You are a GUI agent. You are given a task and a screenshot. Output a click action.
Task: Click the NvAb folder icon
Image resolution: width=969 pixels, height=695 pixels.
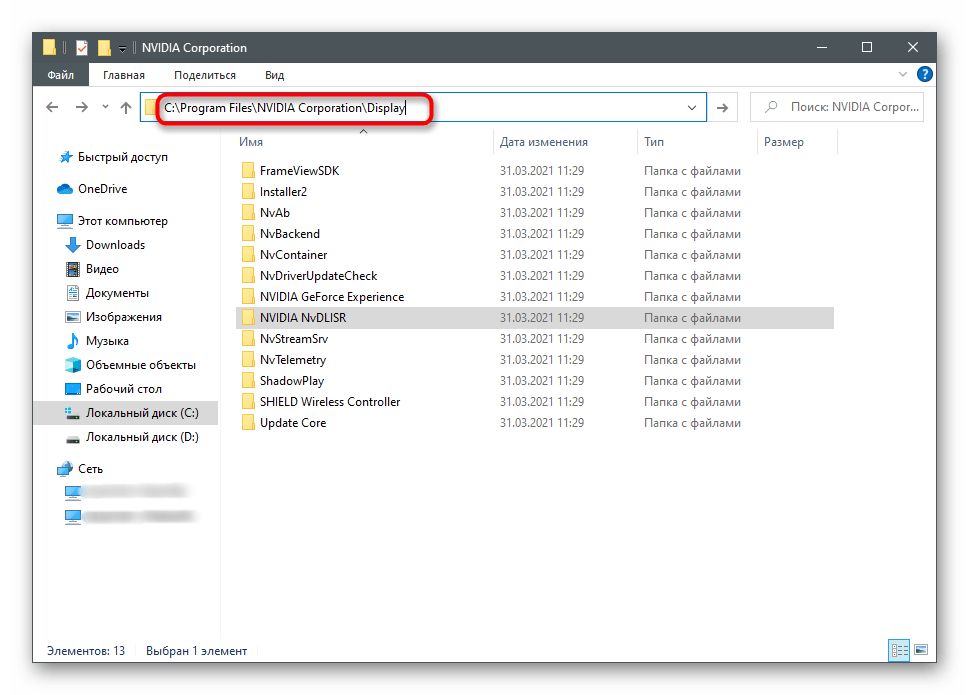(248, 213)
